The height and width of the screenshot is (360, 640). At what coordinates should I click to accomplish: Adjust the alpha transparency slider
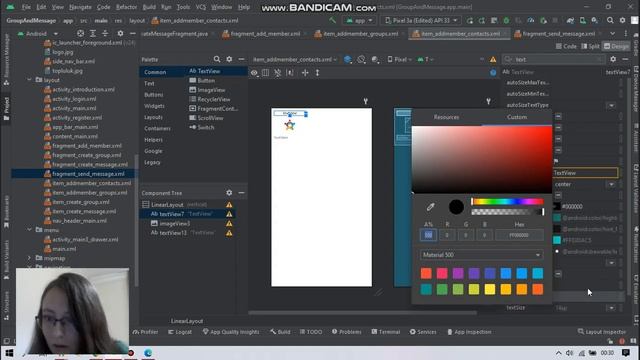[x=507, y=212]
